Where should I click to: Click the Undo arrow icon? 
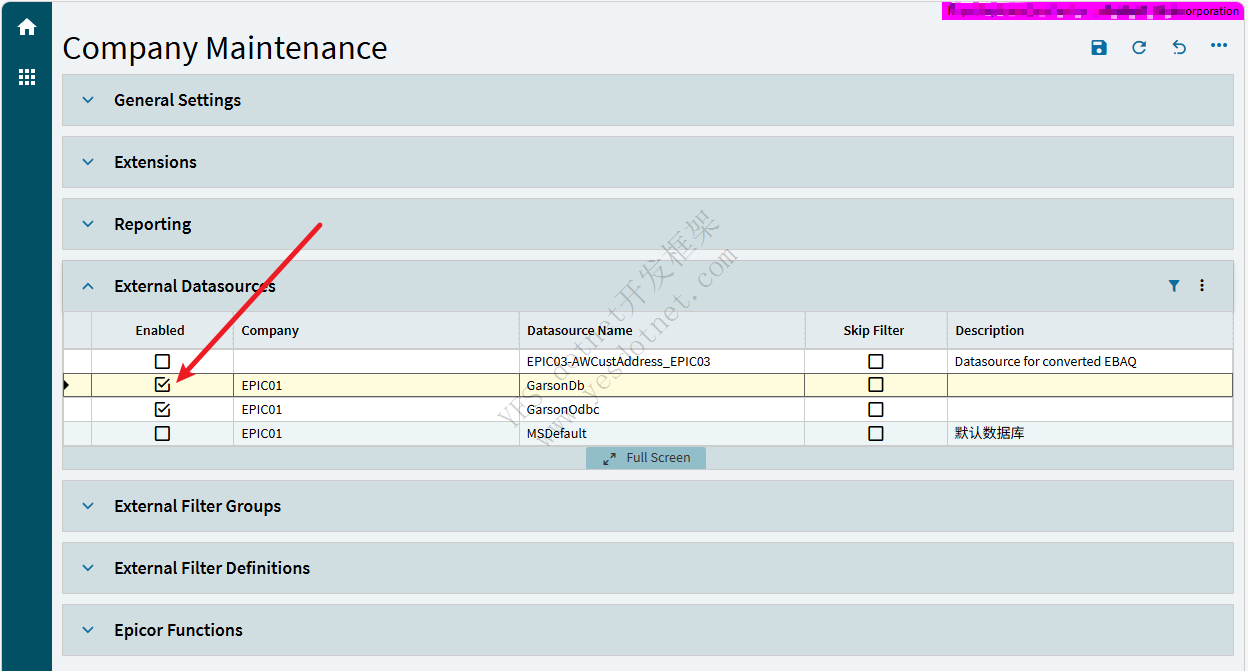point(1179,48)
